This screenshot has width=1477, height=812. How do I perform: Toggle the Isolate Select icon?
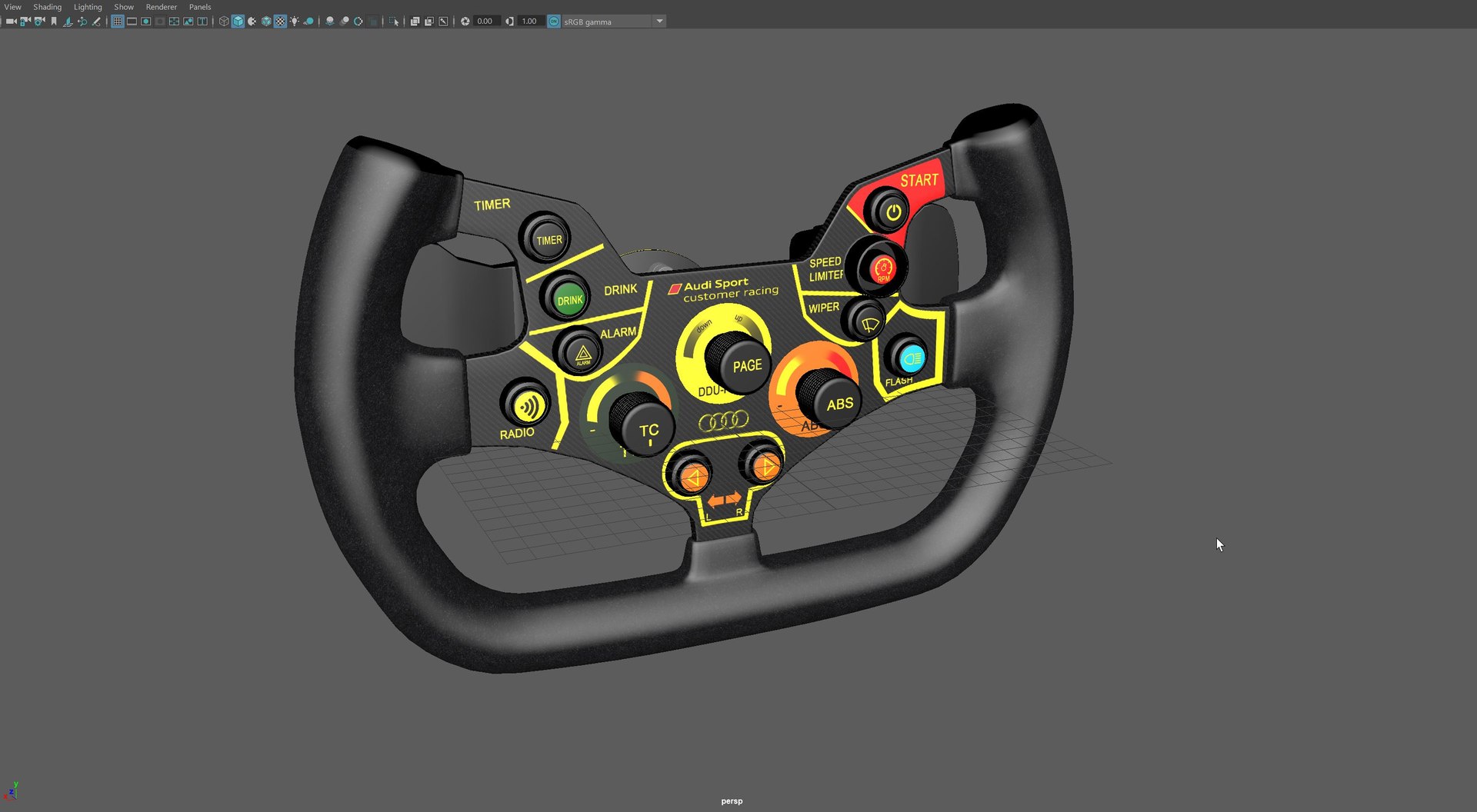[x=394, y=22]
